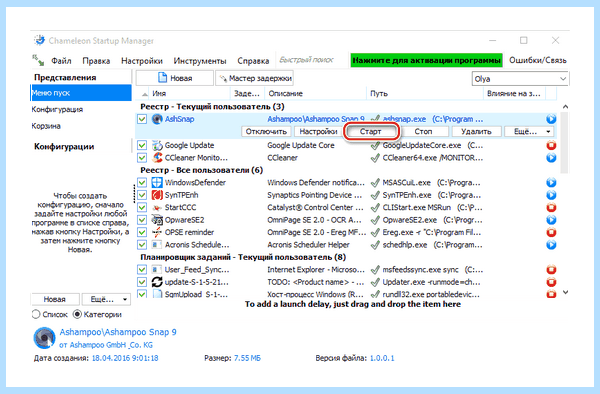
Task: Select the Список radio button
Action: coord(36,314)
